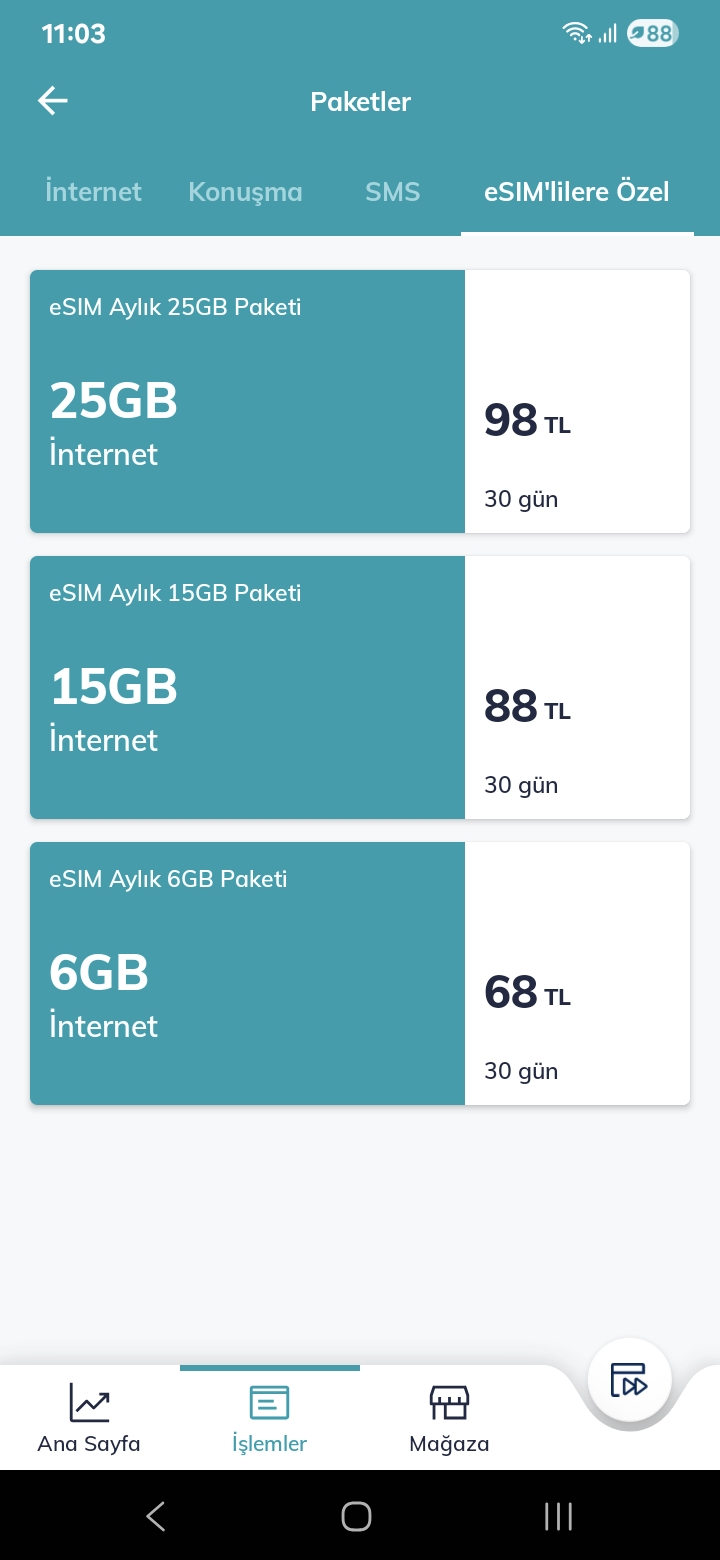Tap the battery 88 indicator
The image size is (720, 1560).
[x=652, y=34]
